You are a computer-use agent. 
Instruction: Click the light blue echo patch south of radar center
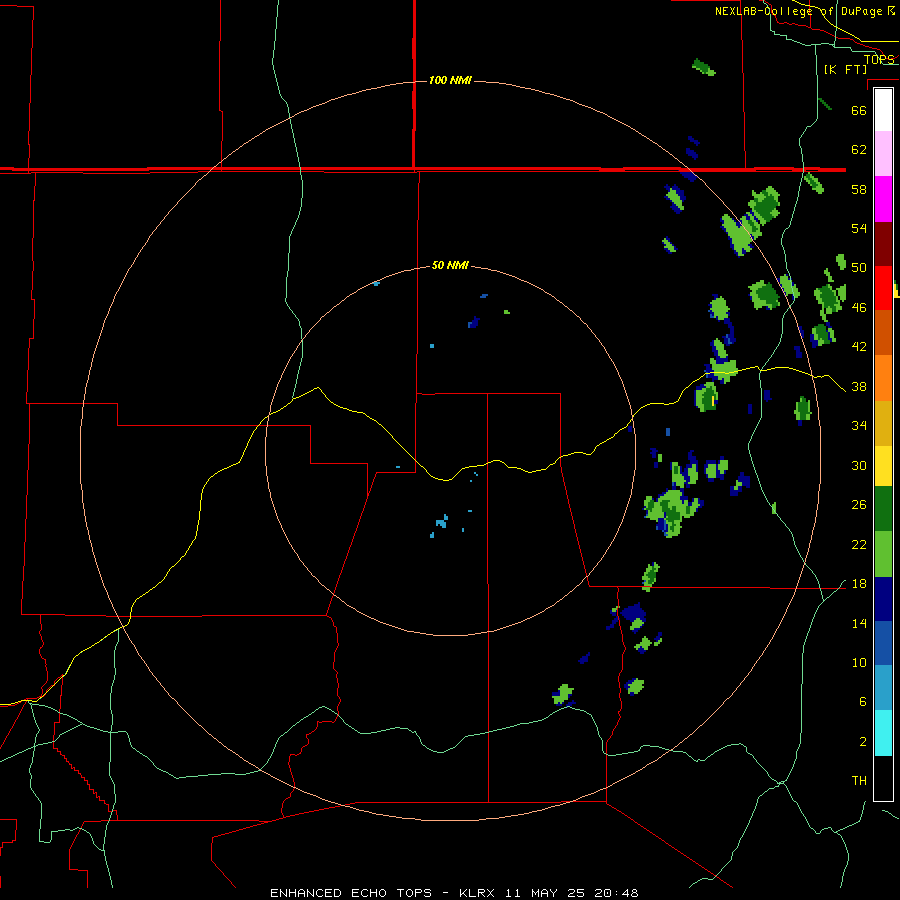pos(441,522)
